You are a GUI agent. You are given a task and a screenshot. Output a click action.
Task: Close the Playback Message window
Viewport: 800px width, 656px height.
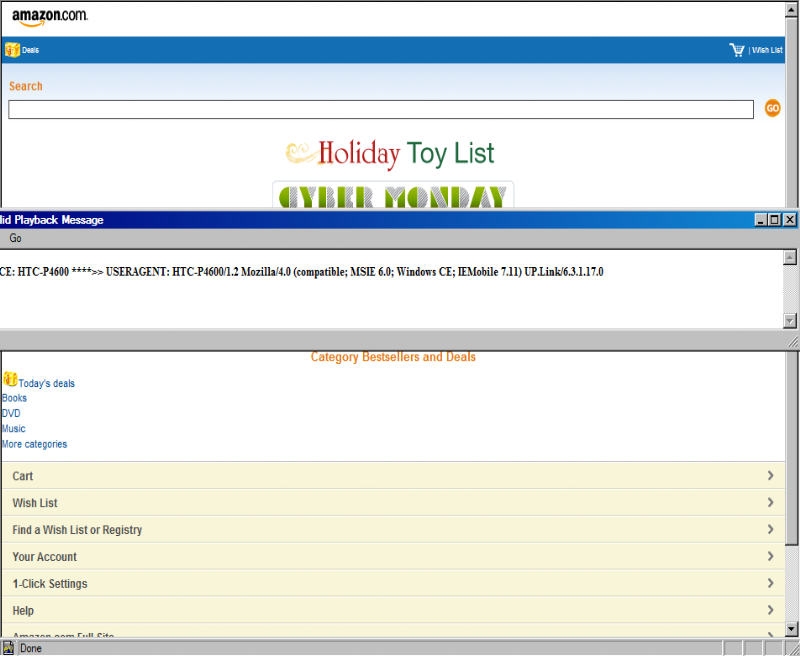click(x=789, y=220)
